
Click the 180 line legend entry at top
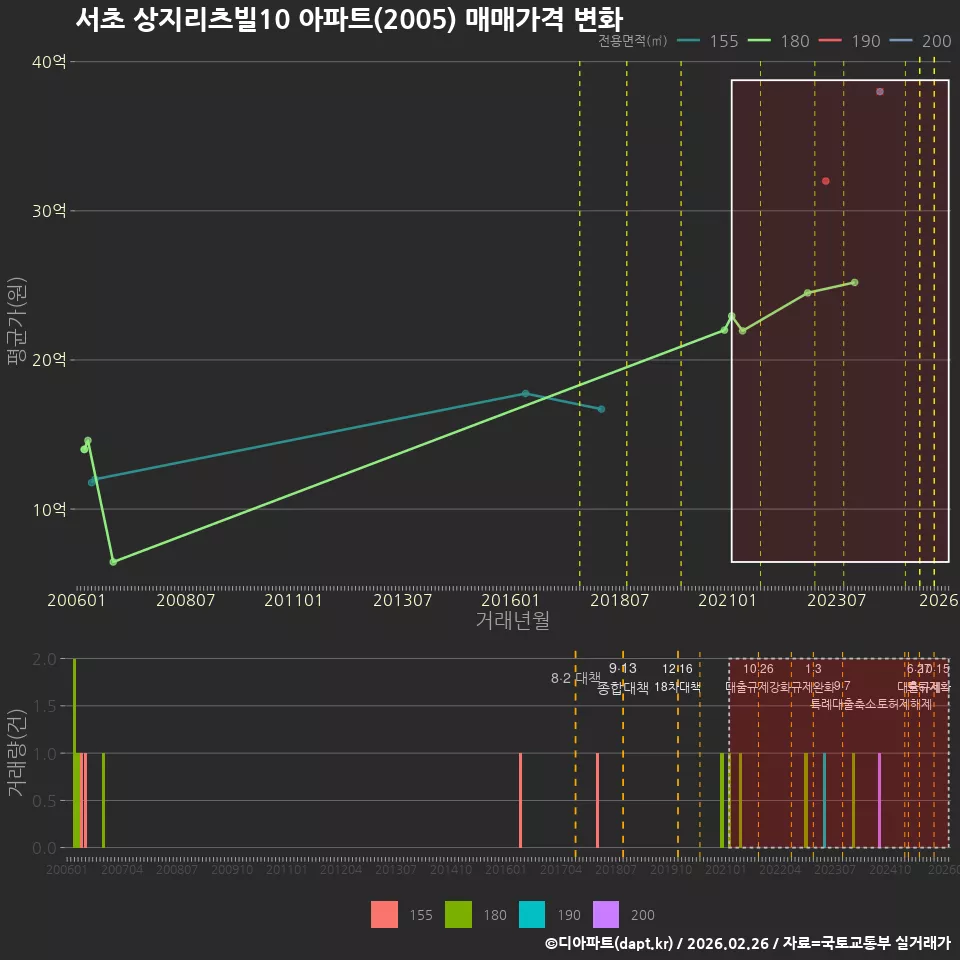click(779, 41)
